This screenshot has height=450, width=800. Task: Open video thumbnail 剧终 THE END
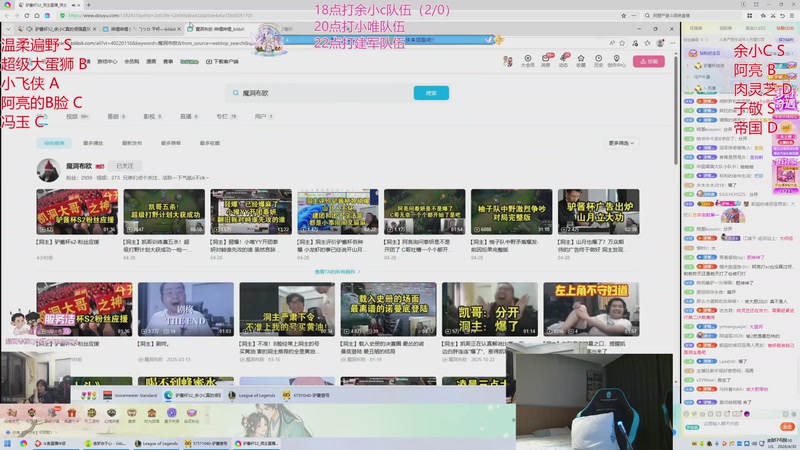pyautogui.click(x=186, y=309)
